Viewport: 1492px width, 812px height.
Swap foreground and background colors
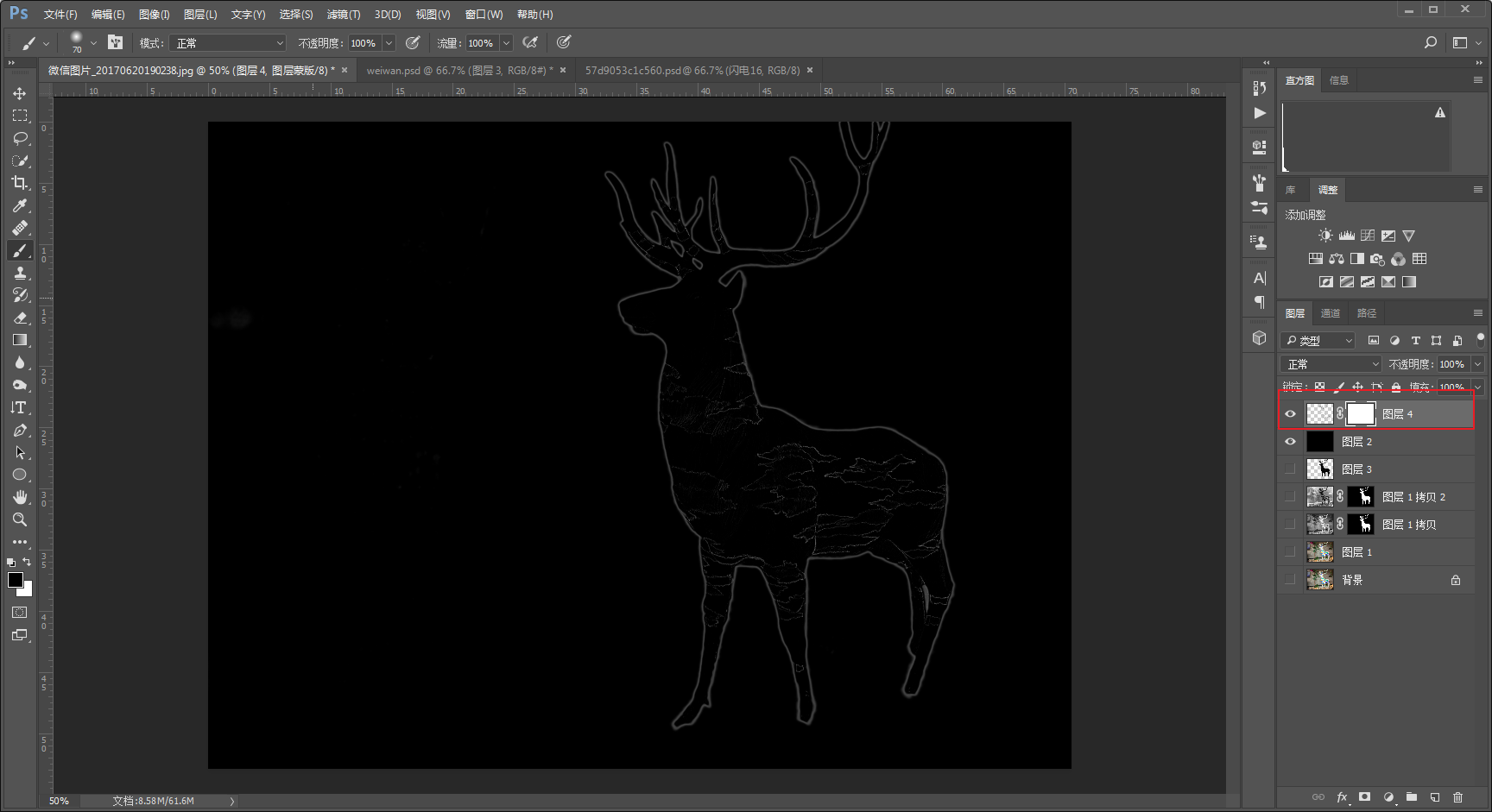tap(28, 562)
